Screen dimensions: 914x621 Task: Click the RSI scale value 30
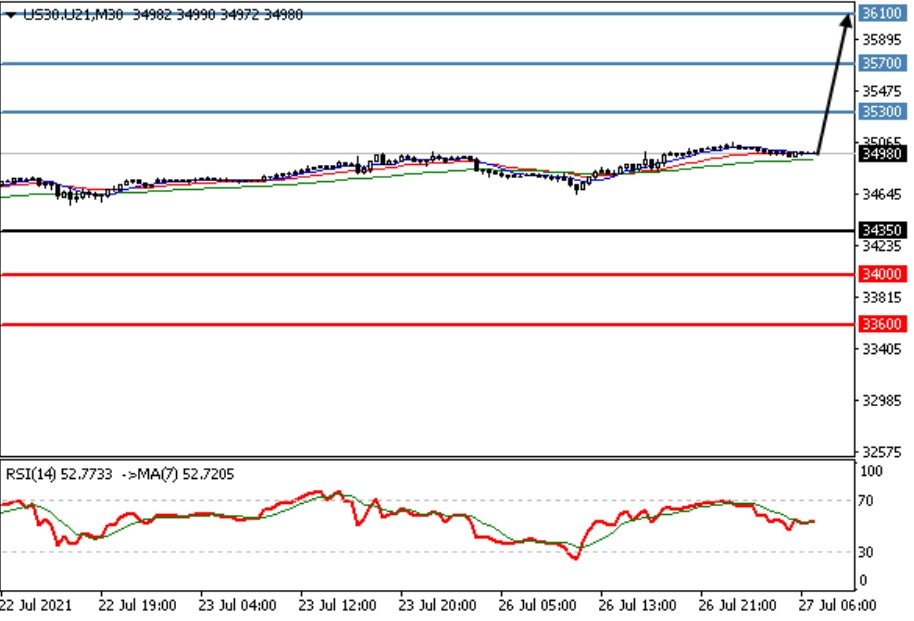pyautogui.click(x=866, y=552)
